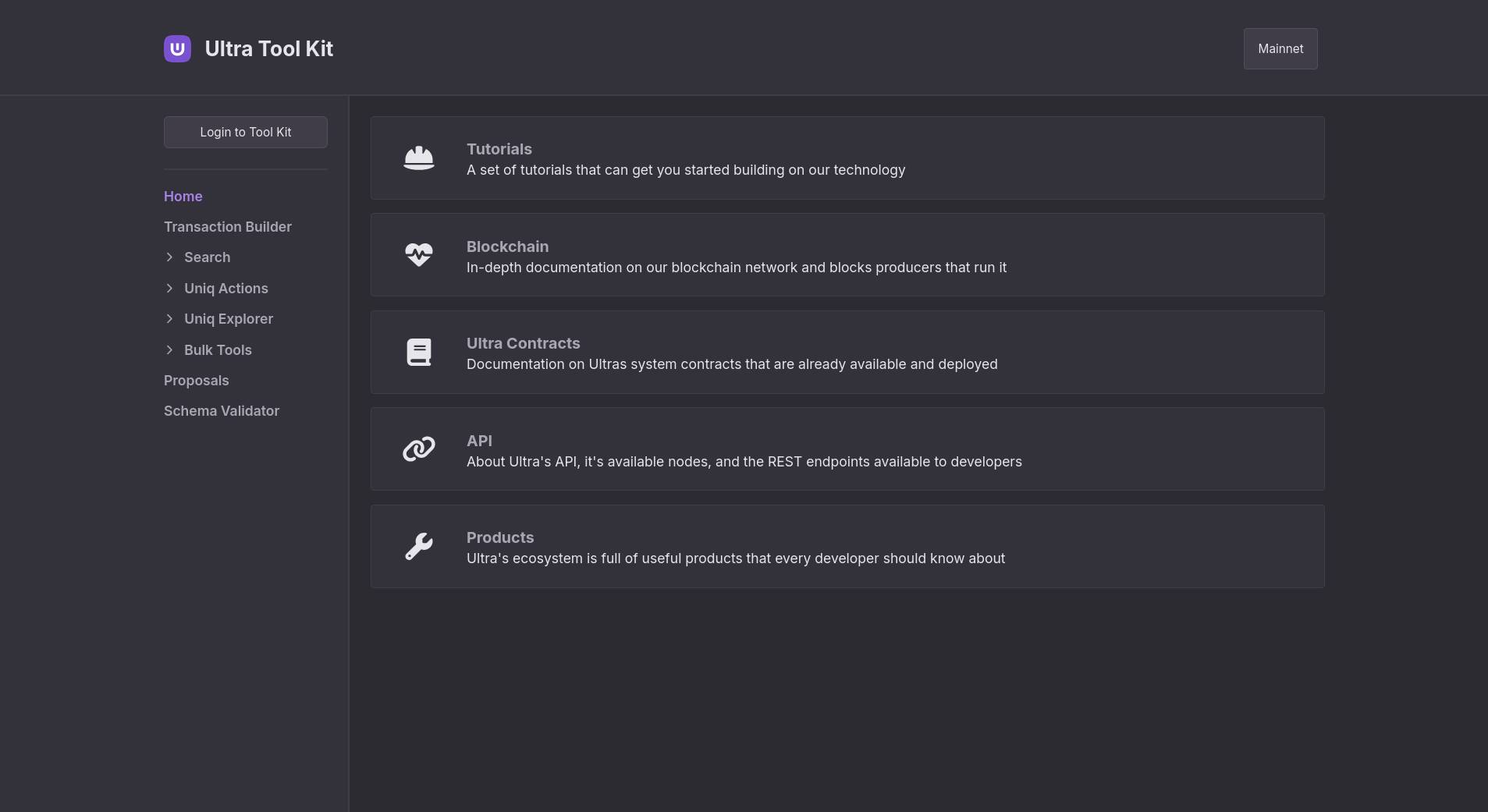
Task: Open the Products card description
Action: [x=736, y=558]
